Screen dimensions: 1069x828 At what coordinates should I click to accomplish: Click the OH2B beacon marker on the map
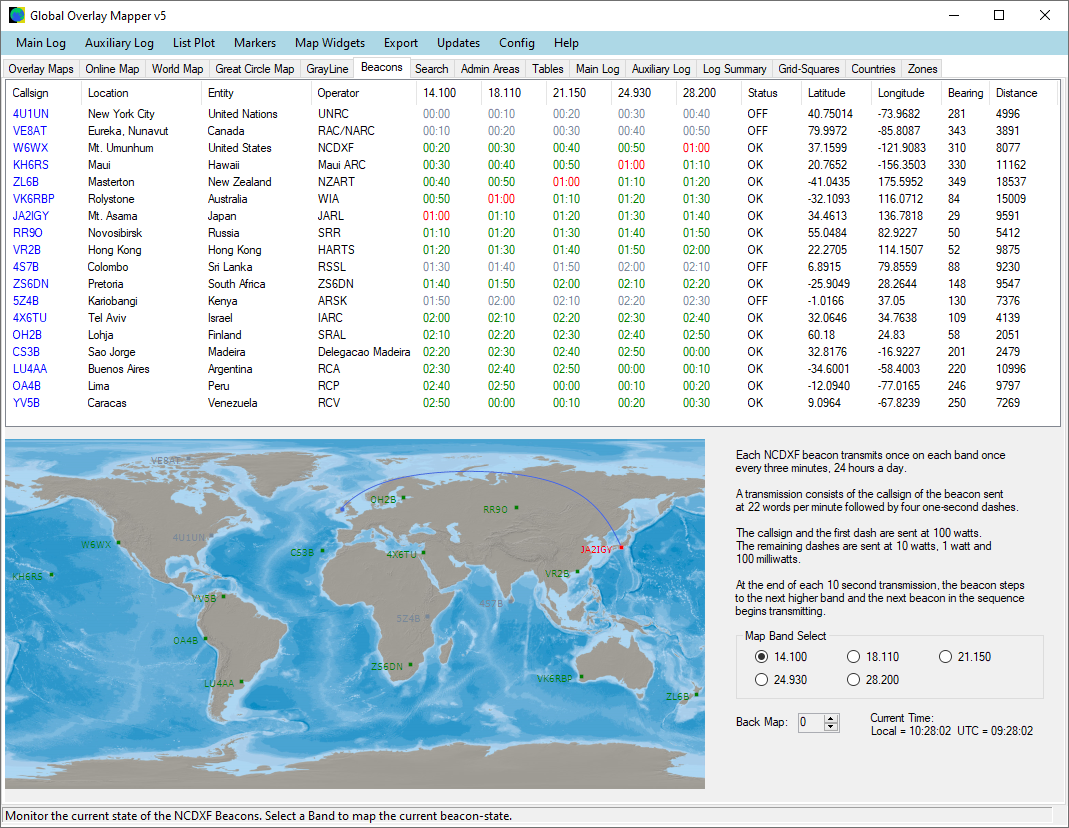404,498
